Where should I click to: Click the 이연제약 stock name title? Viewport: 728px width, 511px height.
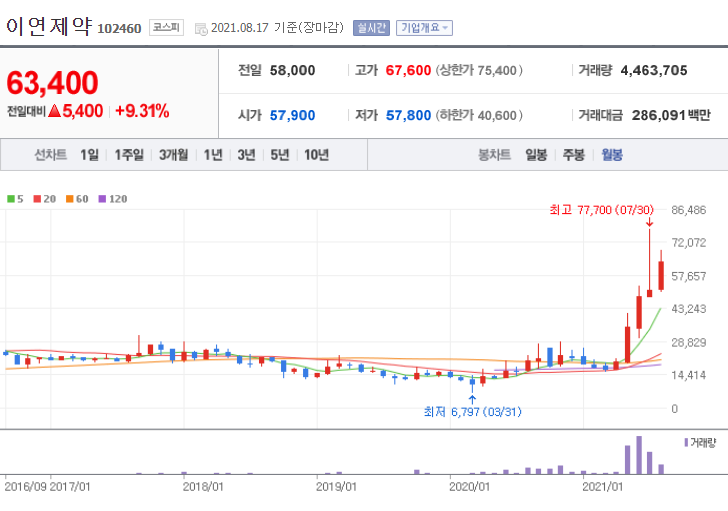(x=49, y=26)
